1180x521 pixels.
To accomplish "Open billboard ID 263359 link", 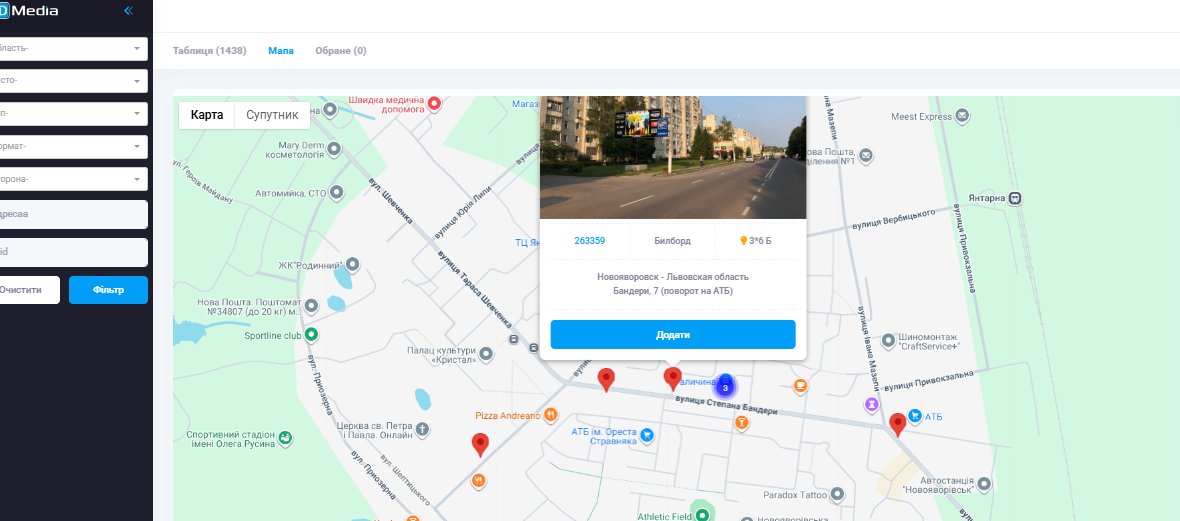I will pos(589,241).
